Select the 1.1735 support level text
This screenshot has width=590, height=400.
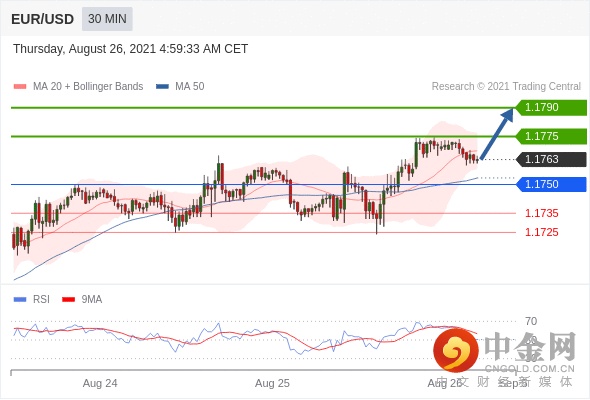(x=541, y=213)
